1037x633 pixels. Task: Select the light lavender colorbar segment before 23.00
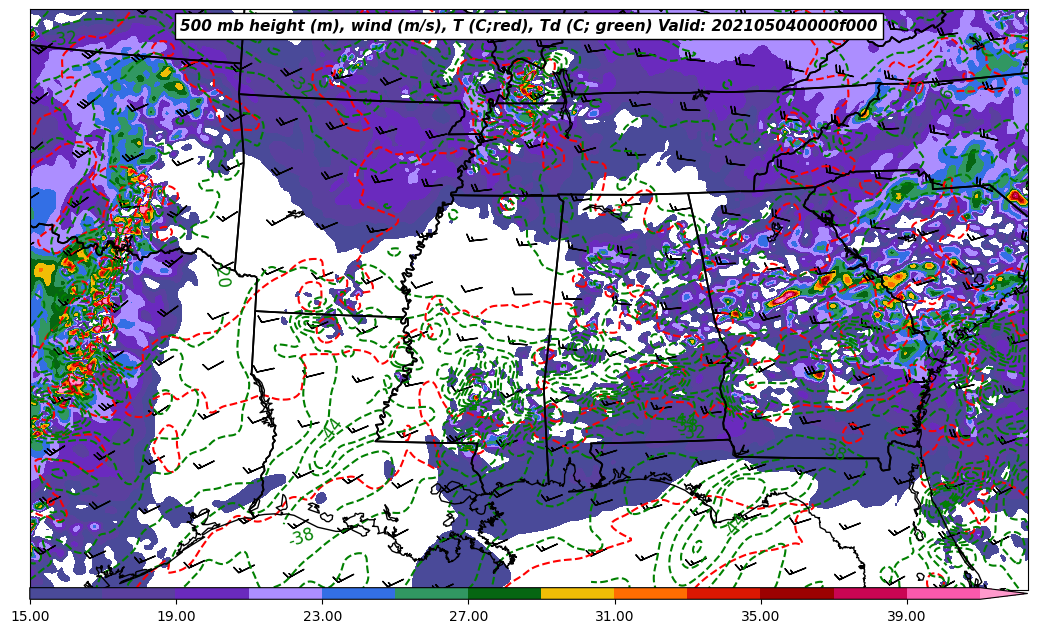(x=286, y=593)
